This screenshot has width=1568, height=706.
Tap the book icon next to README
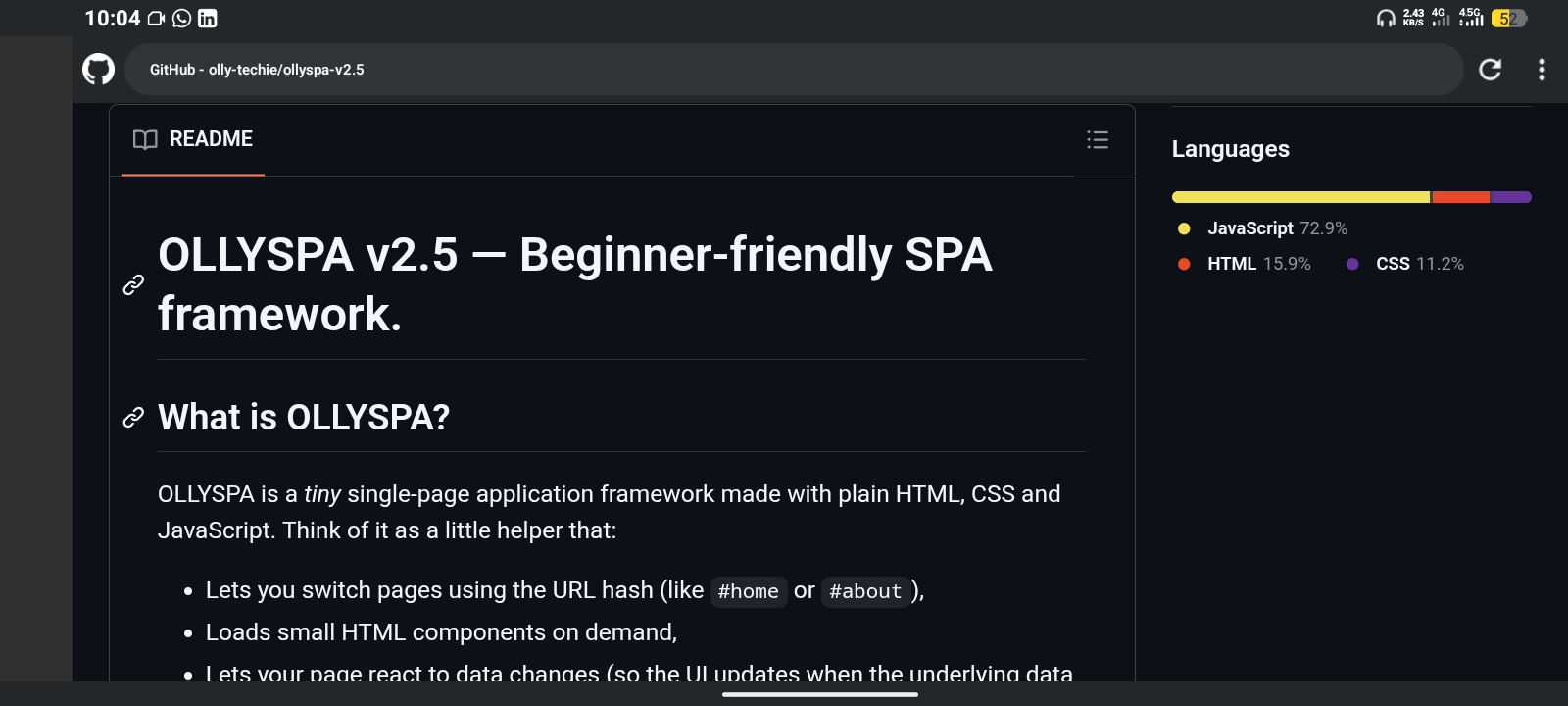145,139
